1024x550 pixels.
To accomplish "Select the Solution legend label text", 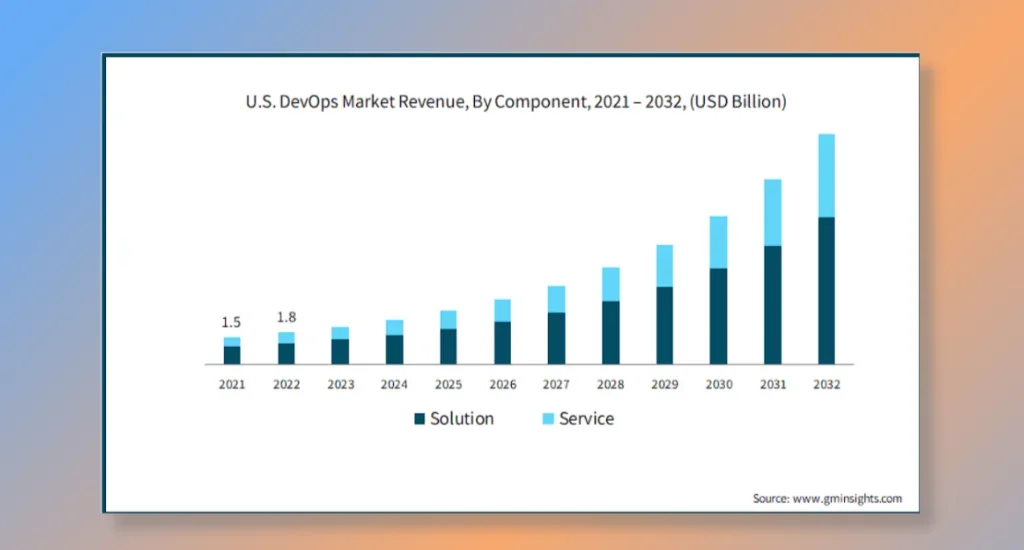I will (x=462, y=419).
